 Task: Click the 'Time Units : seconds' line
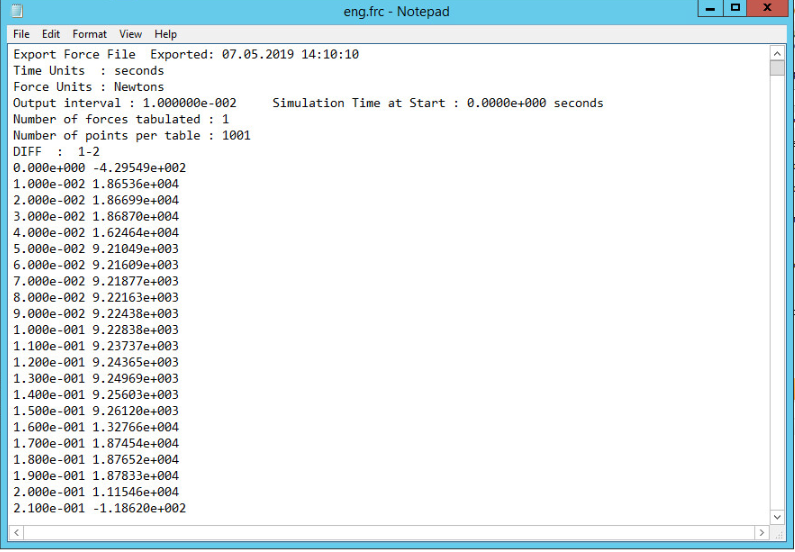(x=88, y=71)
